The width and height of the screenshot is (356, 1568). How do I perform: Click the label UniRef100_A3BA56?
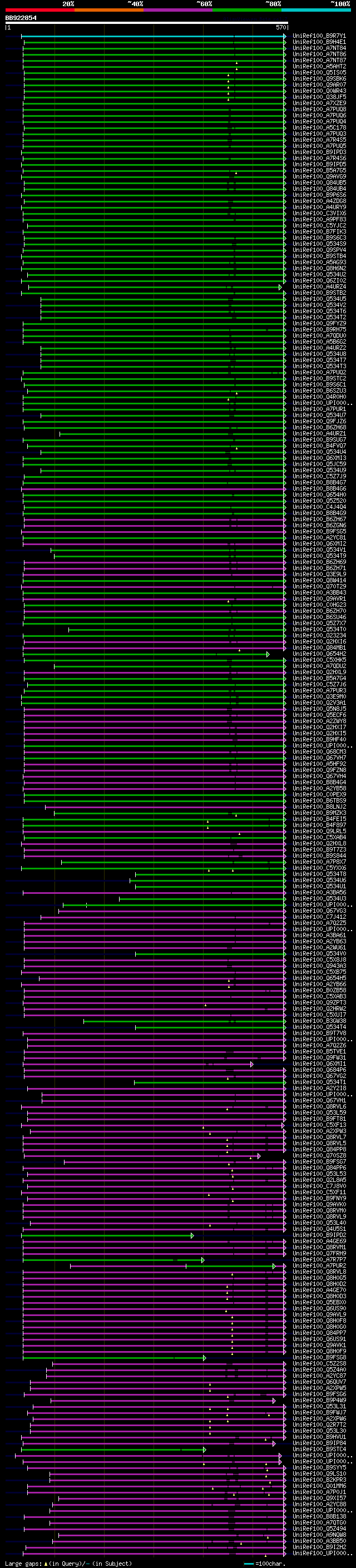point(319,892)
